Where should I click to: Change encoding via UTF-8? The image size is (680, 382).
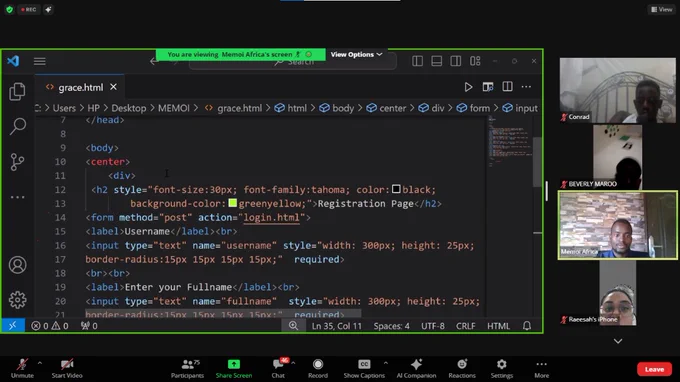[x=433, y=326]
